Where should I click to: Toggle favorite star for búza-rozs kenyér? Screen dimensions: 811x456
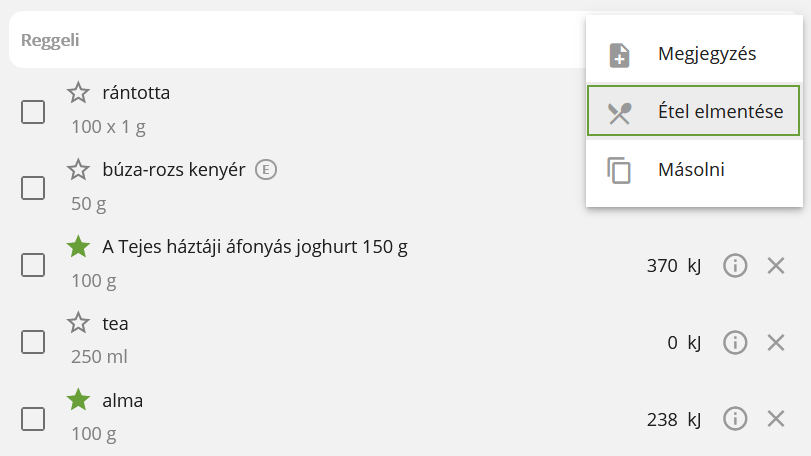click(78, 170)
